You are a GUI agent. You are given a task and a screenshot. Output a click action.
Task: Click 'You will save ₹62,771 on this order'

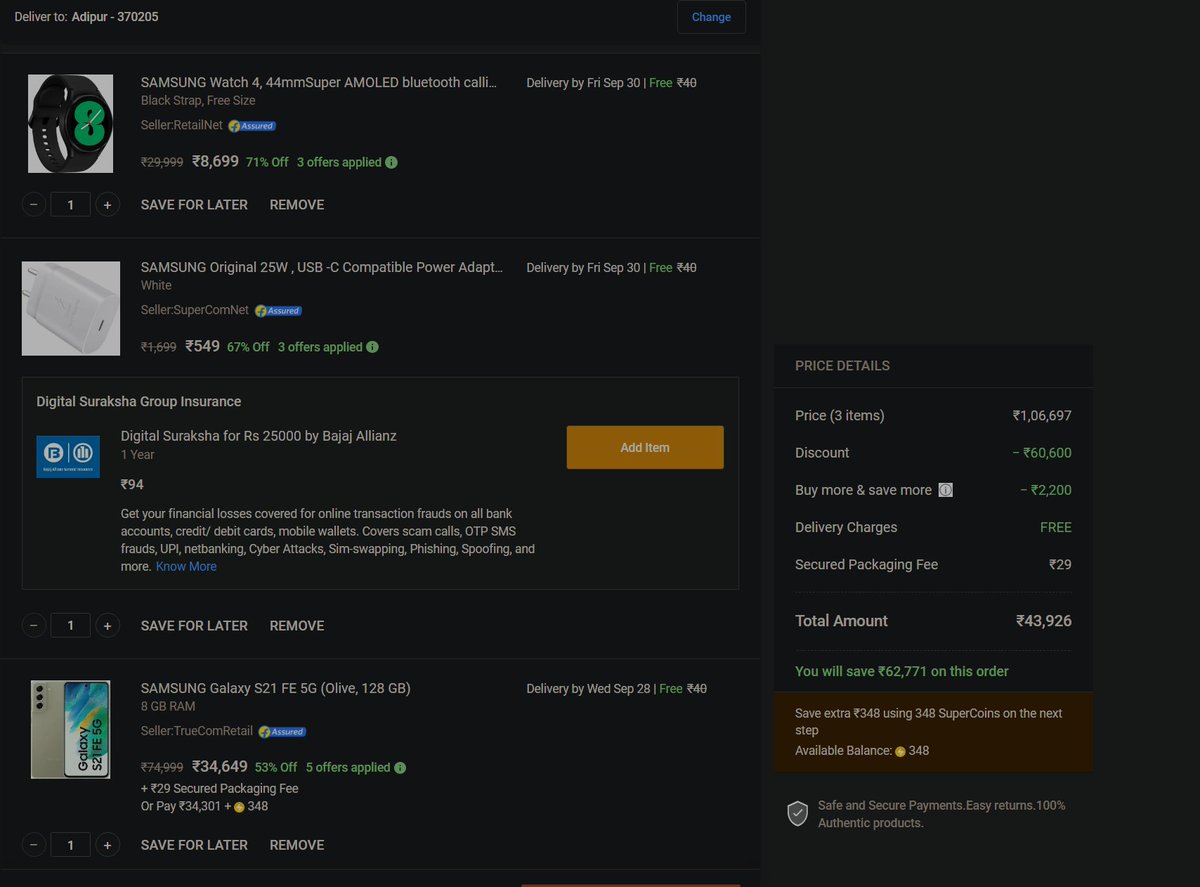902,671
